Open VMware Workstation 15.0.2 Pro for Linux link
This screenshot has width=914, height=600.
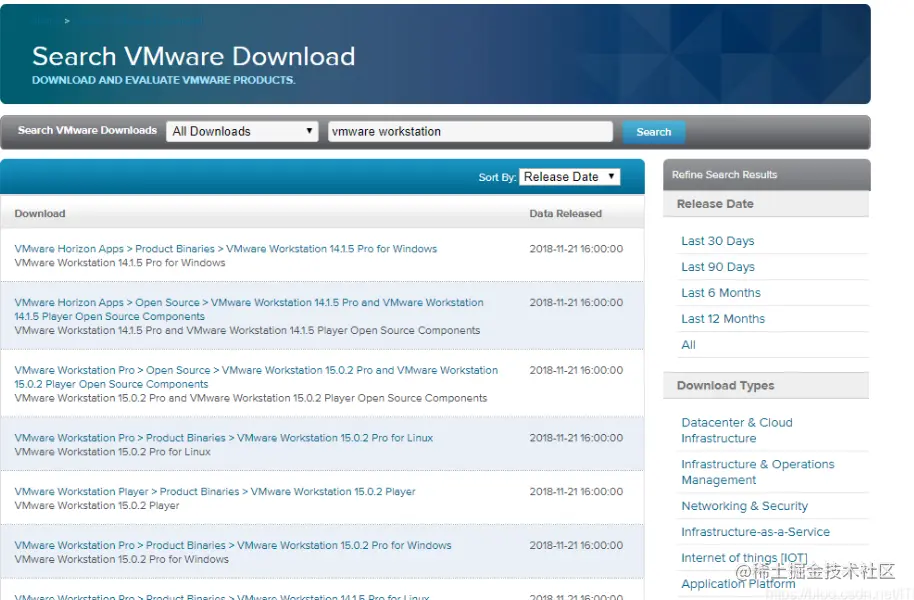[224, 438]
